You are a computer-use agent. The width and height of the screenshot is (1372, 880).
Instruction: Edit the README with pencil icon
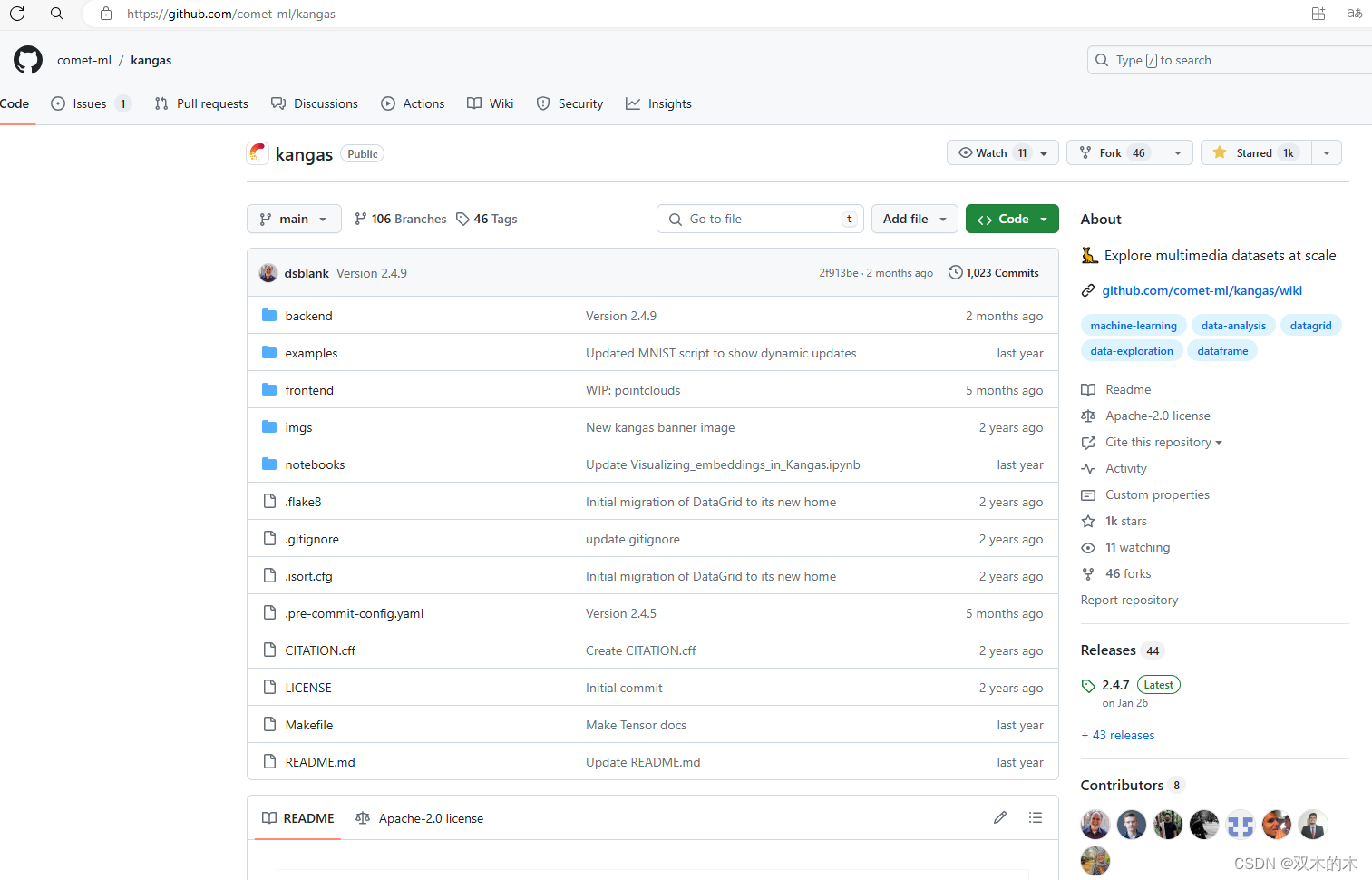click(1000, 817)
